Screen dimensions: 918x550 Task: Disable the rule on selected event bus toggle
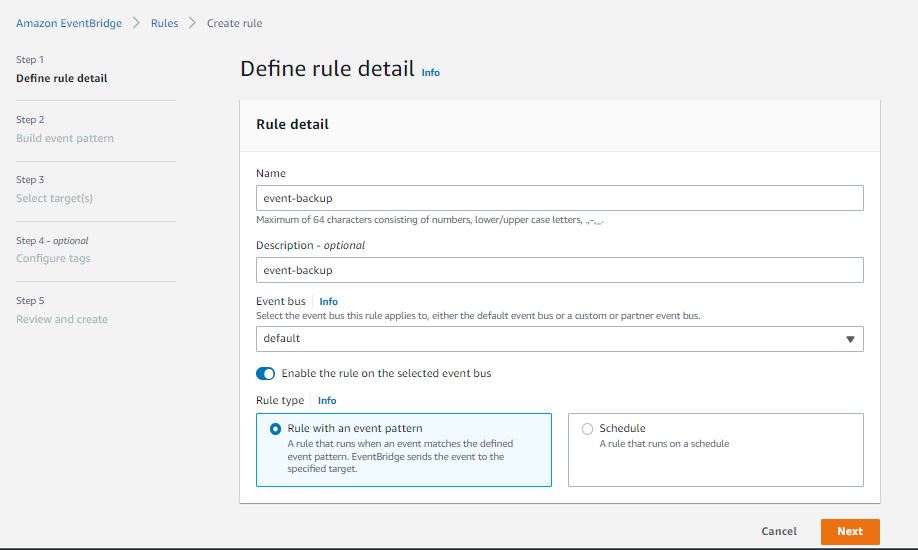tap(266, 374)
